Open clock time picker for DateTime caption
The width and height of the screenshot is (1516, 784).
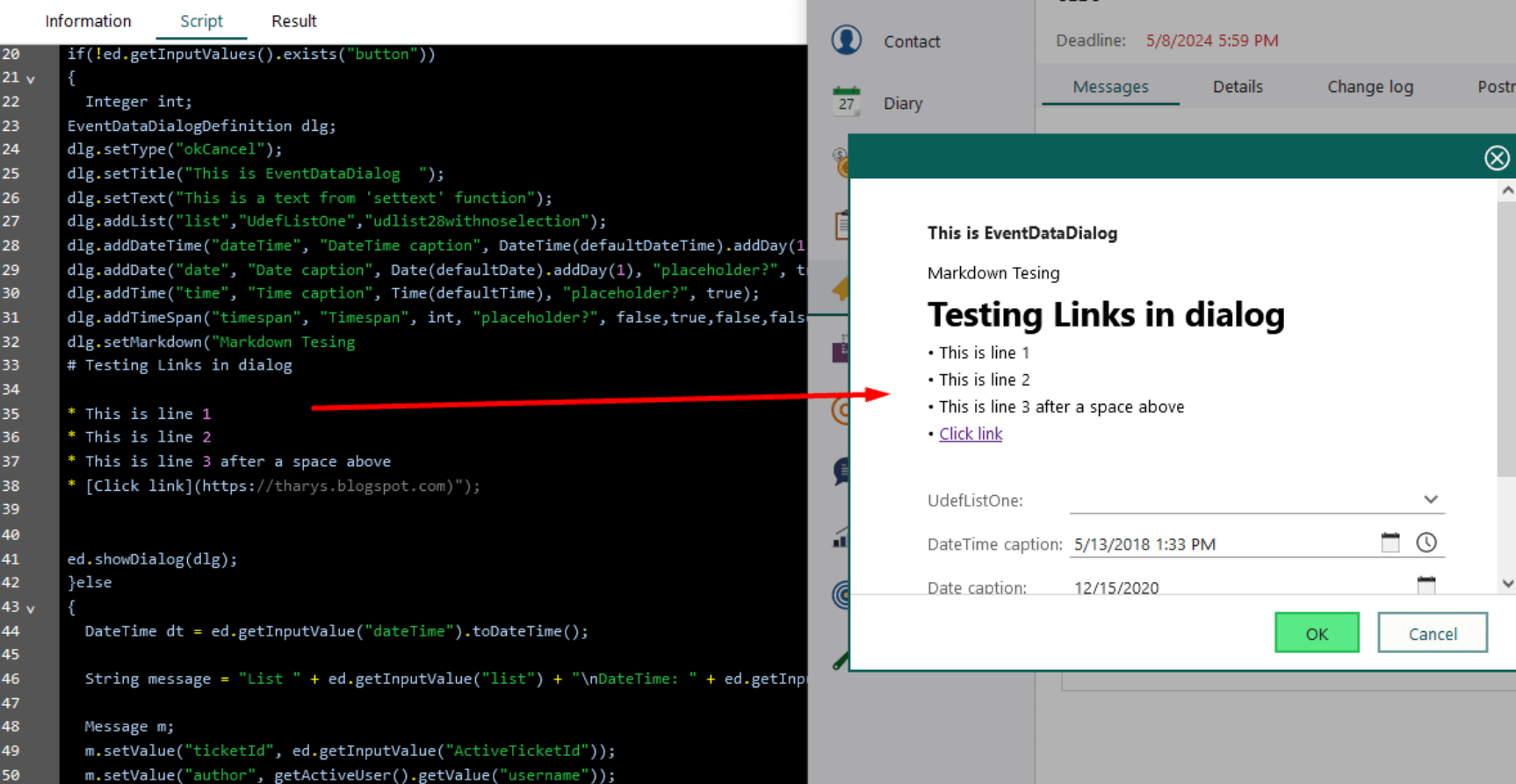pyautogui.click(x=1426, y=543)
